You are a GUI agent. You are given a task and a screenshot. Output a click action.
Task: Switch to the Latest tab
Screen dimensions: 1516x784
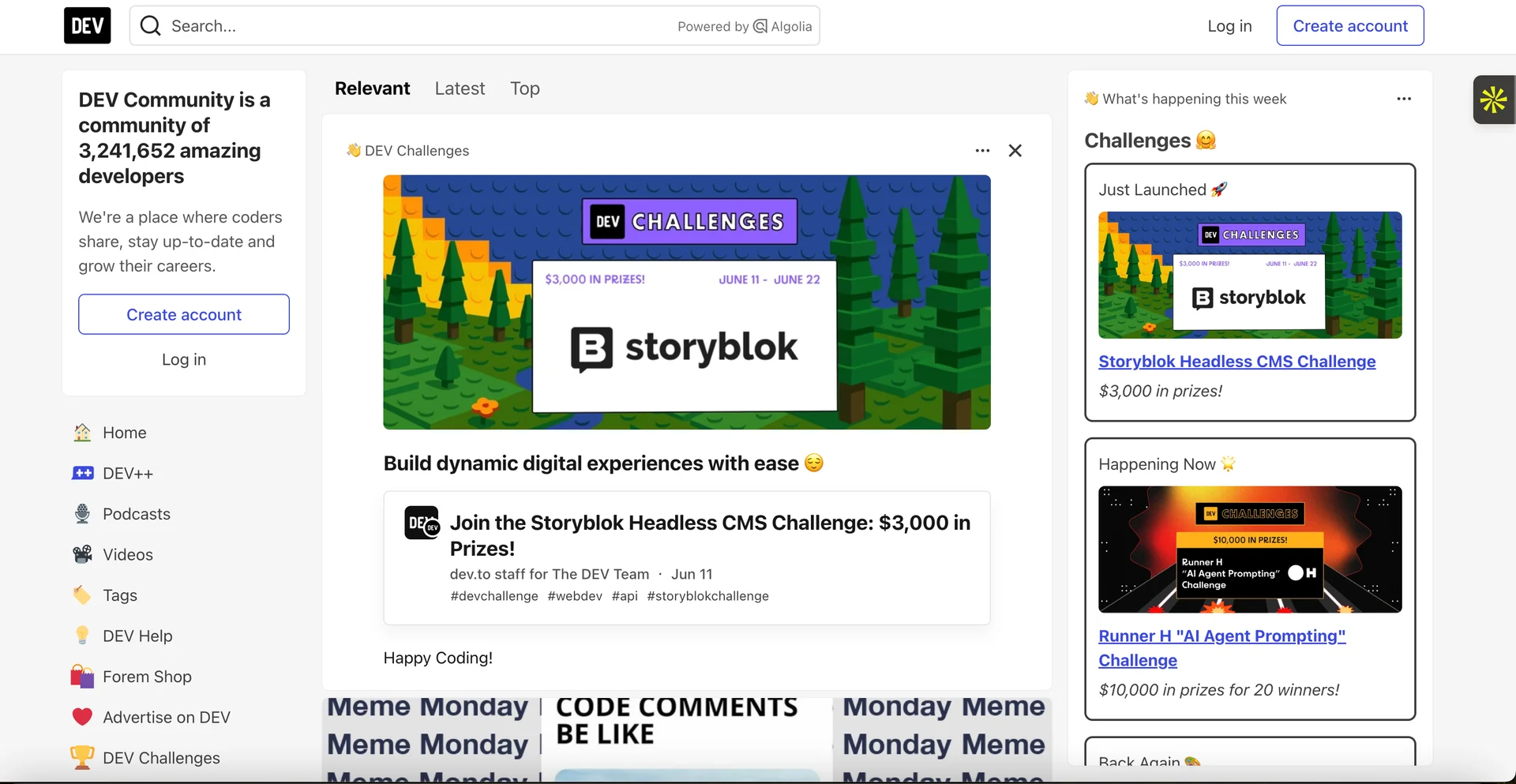460,88
